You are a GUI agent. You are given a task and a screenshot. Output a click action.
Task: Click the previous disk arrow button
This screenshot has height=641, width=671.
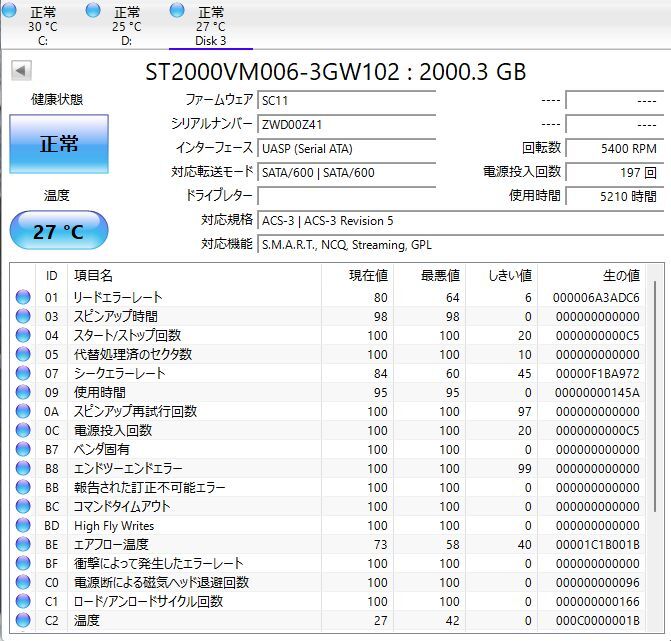click(21, 70)
